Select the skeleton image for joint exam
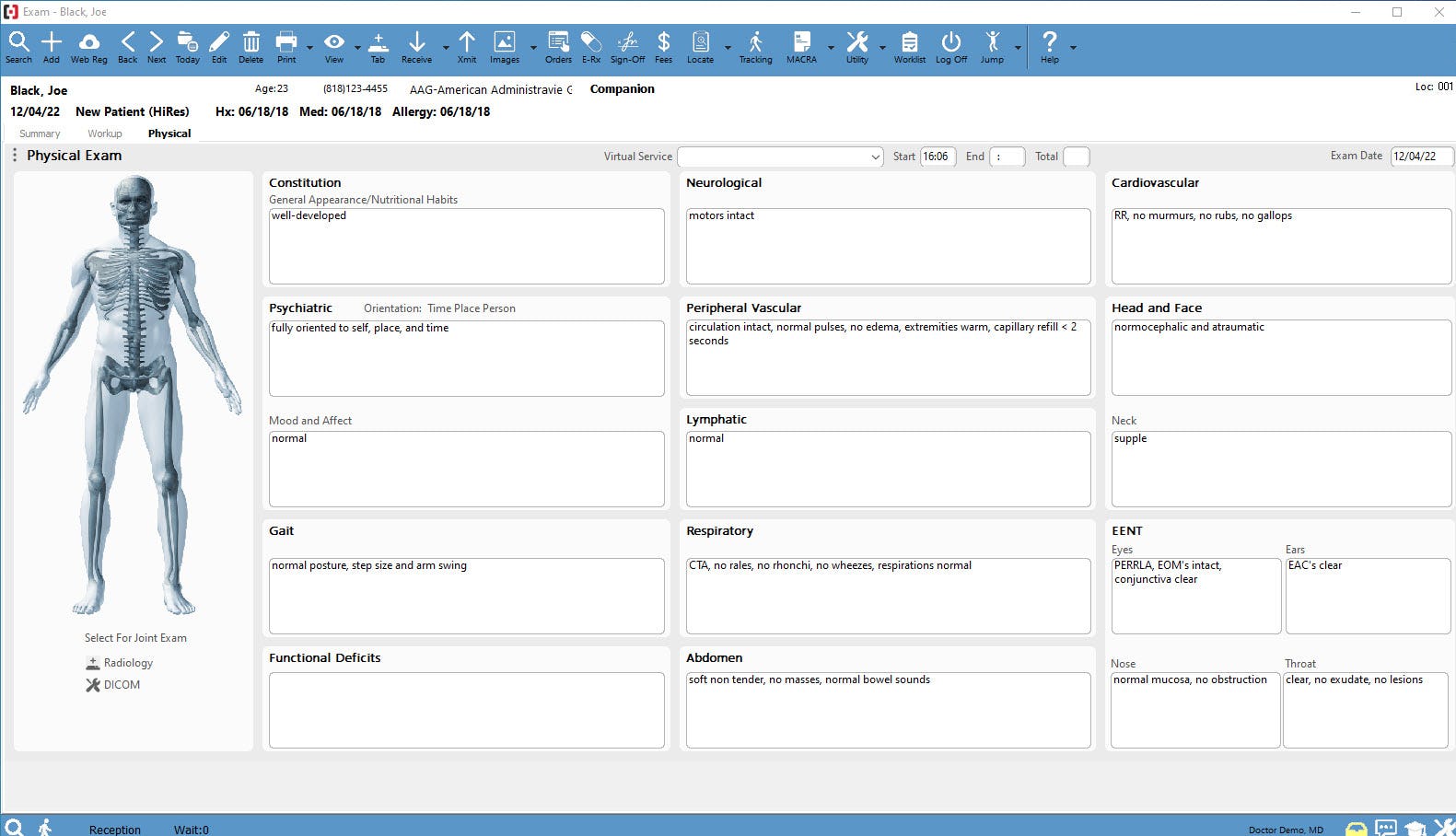Screen dimensions: 1456x836 [x=134, y=396]
